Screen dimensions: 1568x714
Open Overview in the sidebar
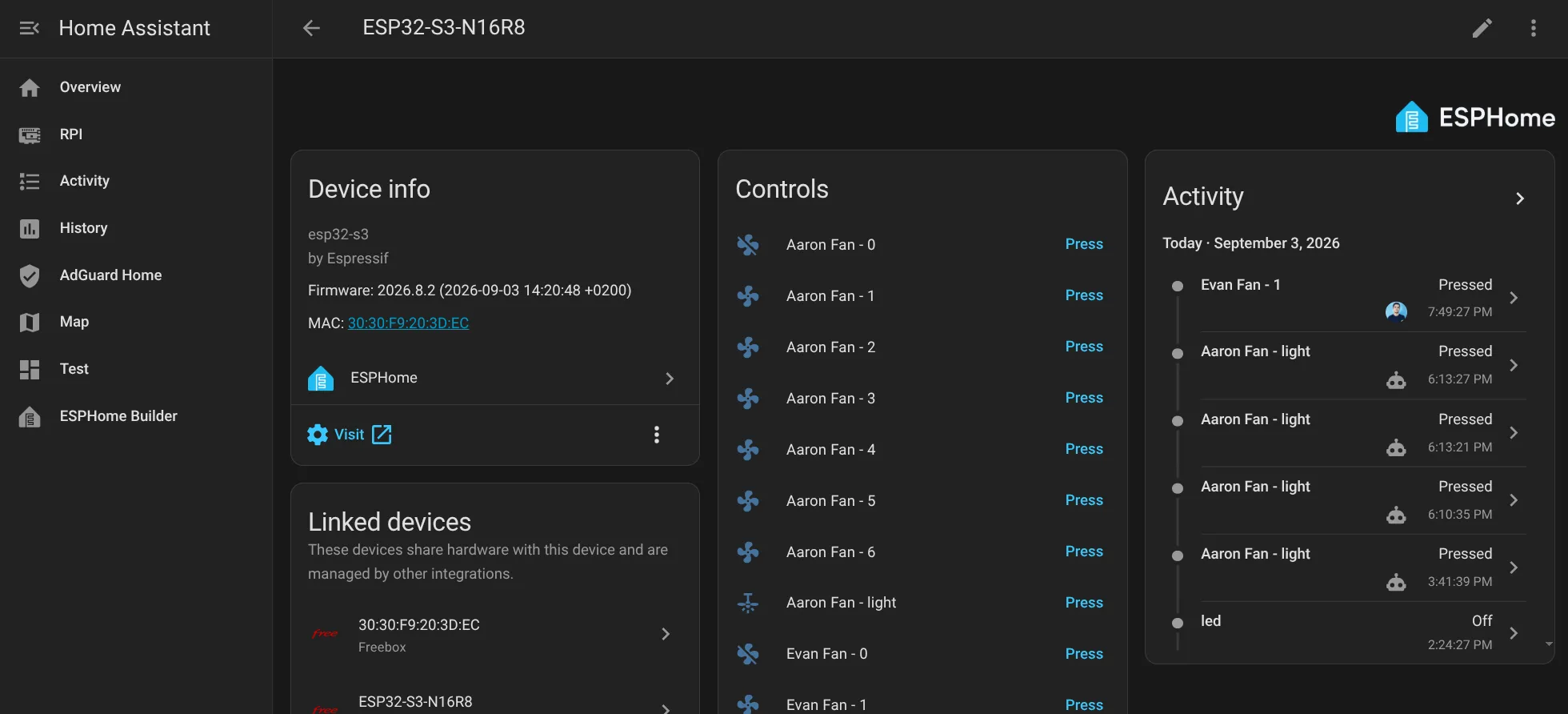pos(136,87)
